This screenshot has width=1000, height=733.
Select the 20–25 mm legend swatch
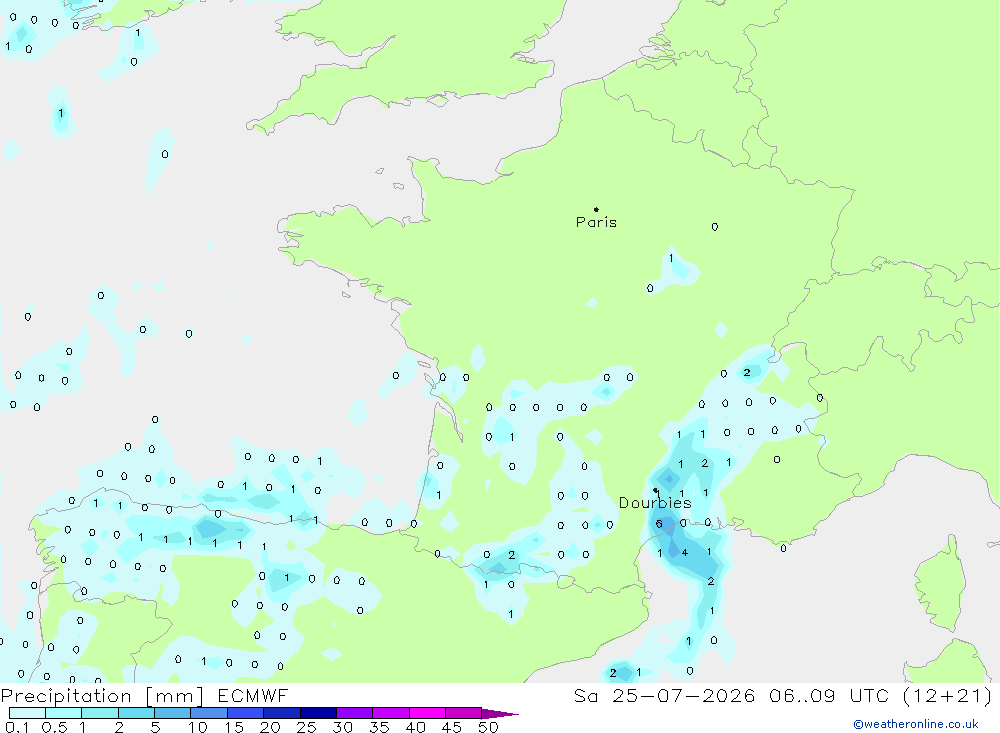(x=282, y=713)
